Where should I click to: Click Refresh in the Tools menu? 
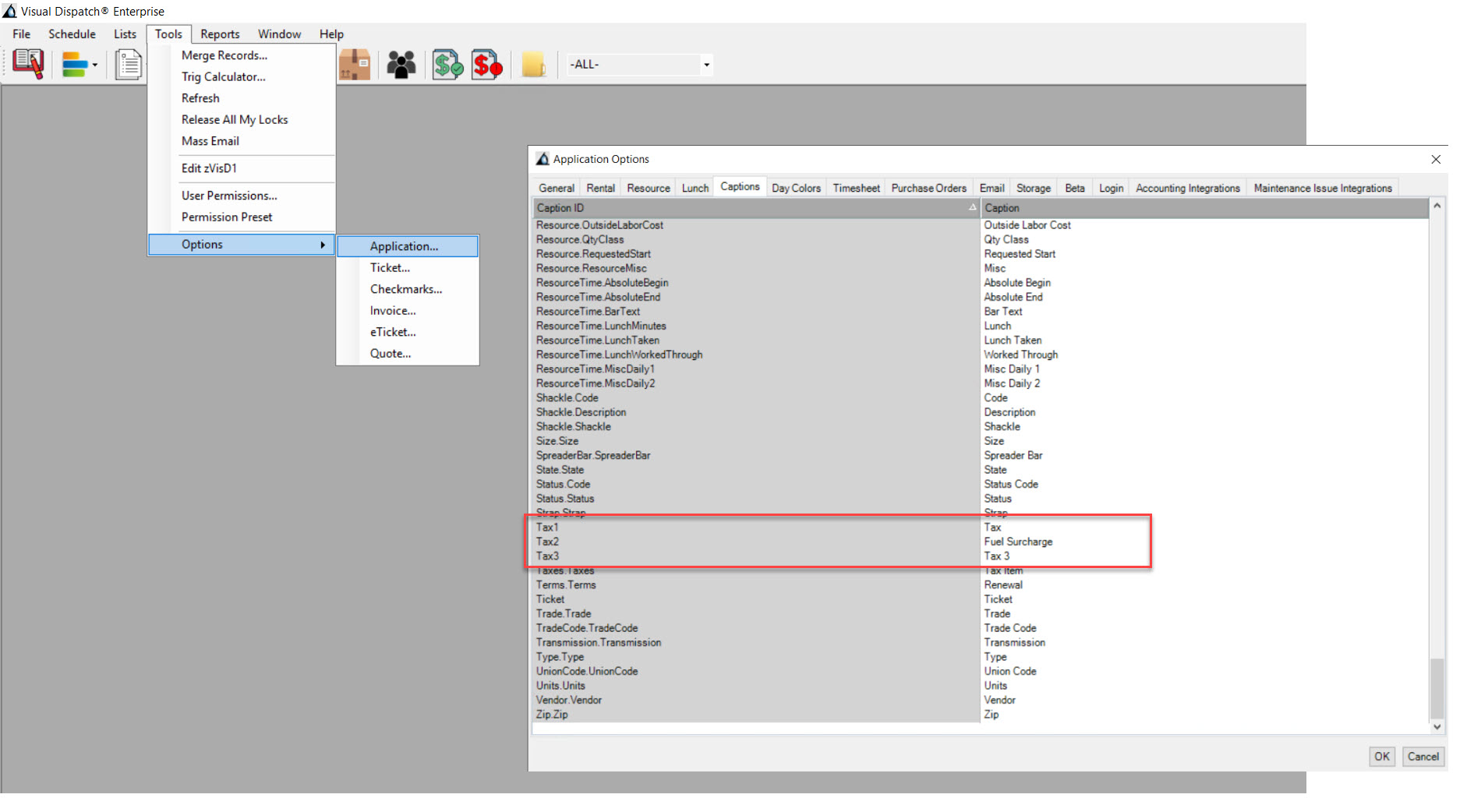pyautogui.click(x=242, y=98)
